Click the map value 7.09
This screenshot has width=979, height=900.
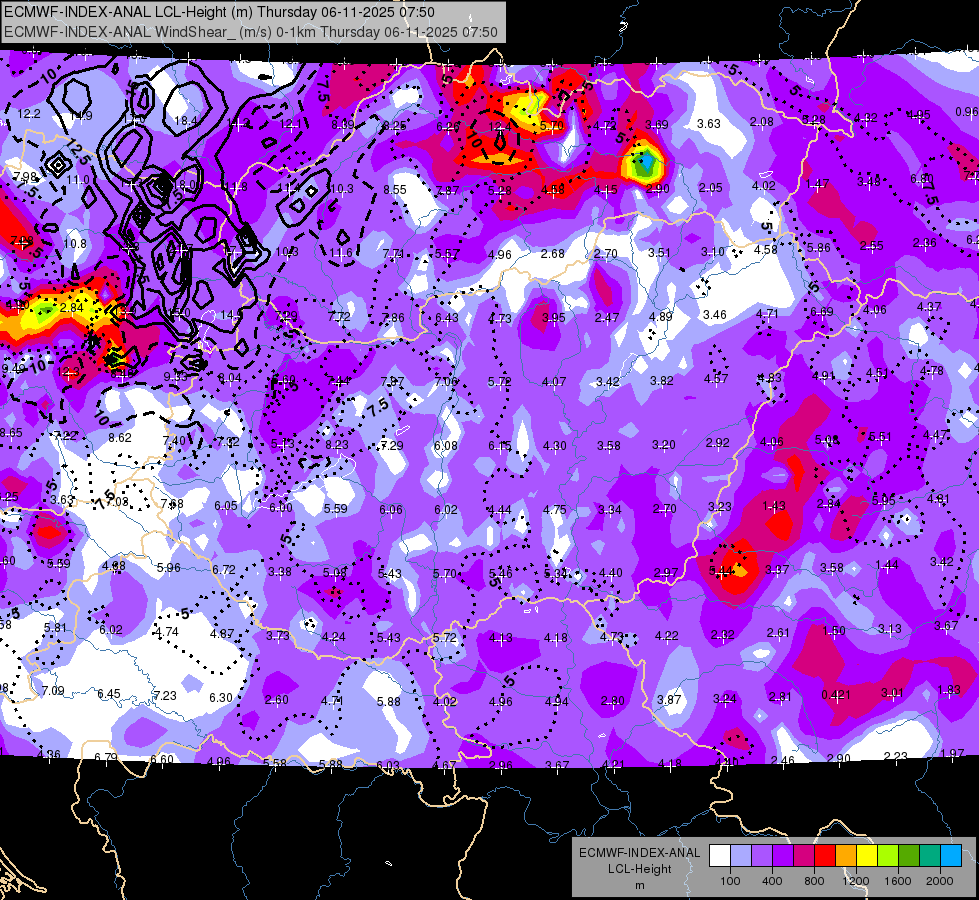tap(53, 691)
